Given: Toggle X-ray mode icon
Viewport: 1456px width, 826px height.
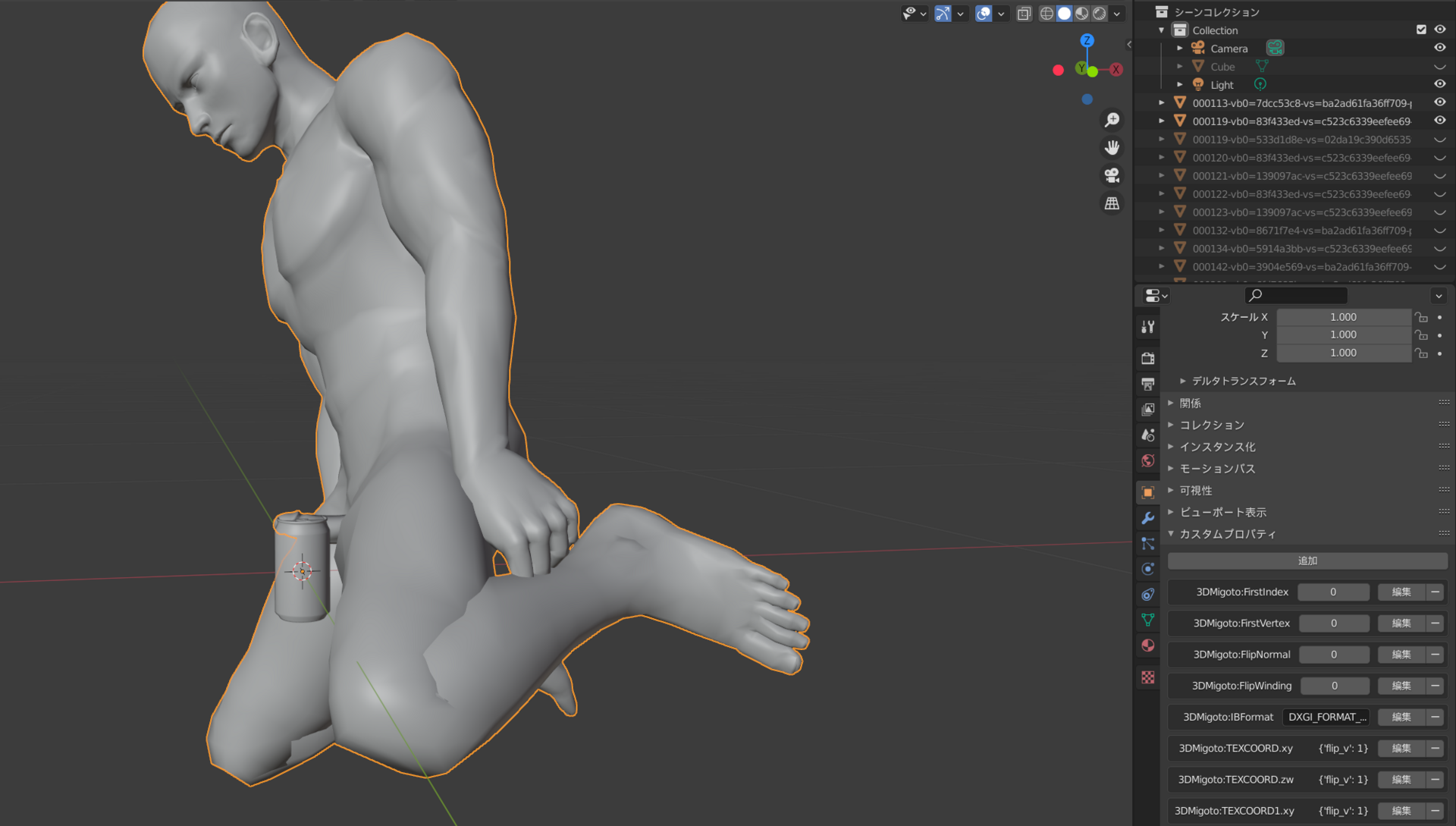Looking at the screenshot, I should click(x=1024, y=13).
